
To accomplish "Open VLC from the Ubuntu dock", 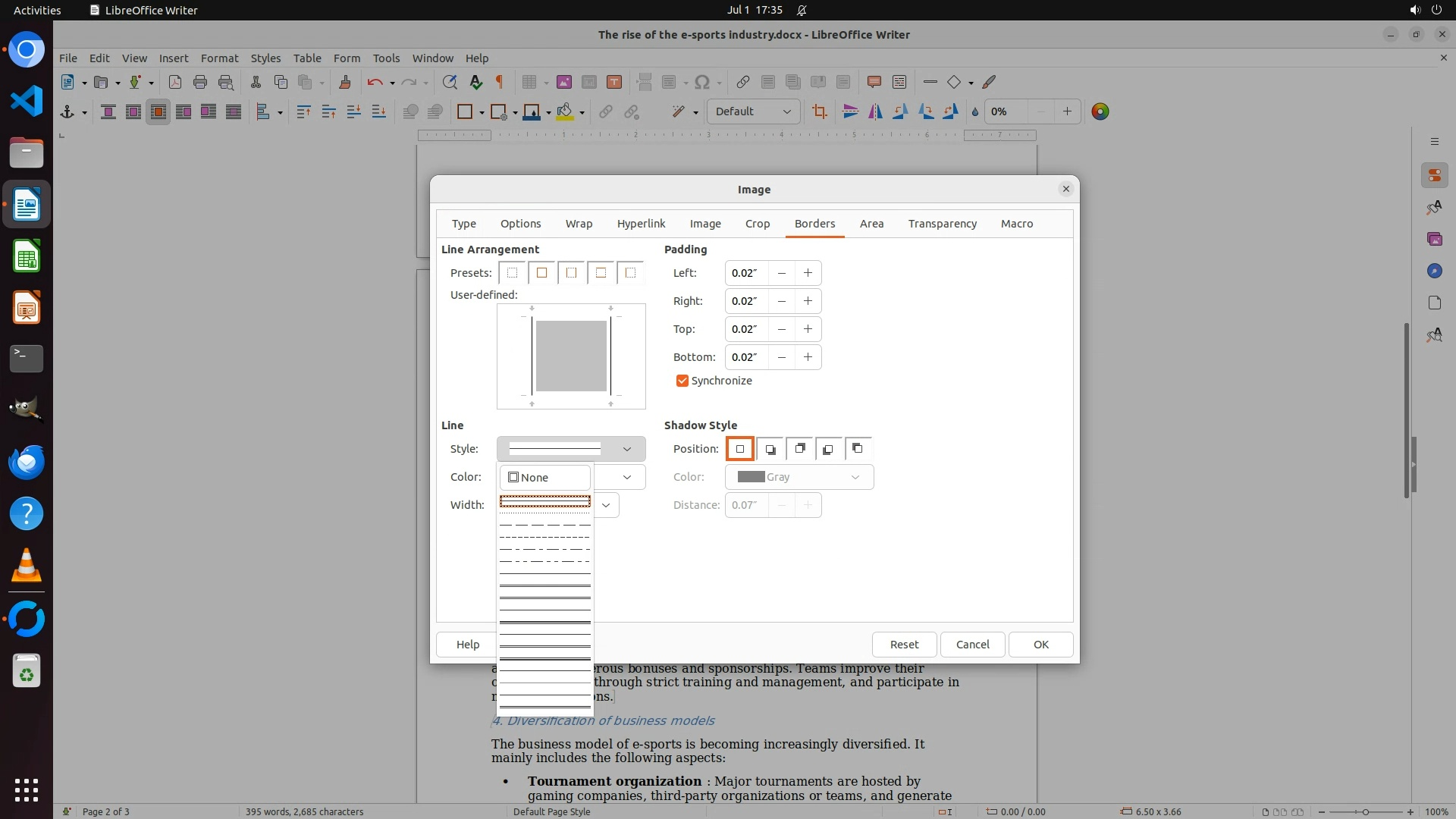I will (27, 566).
